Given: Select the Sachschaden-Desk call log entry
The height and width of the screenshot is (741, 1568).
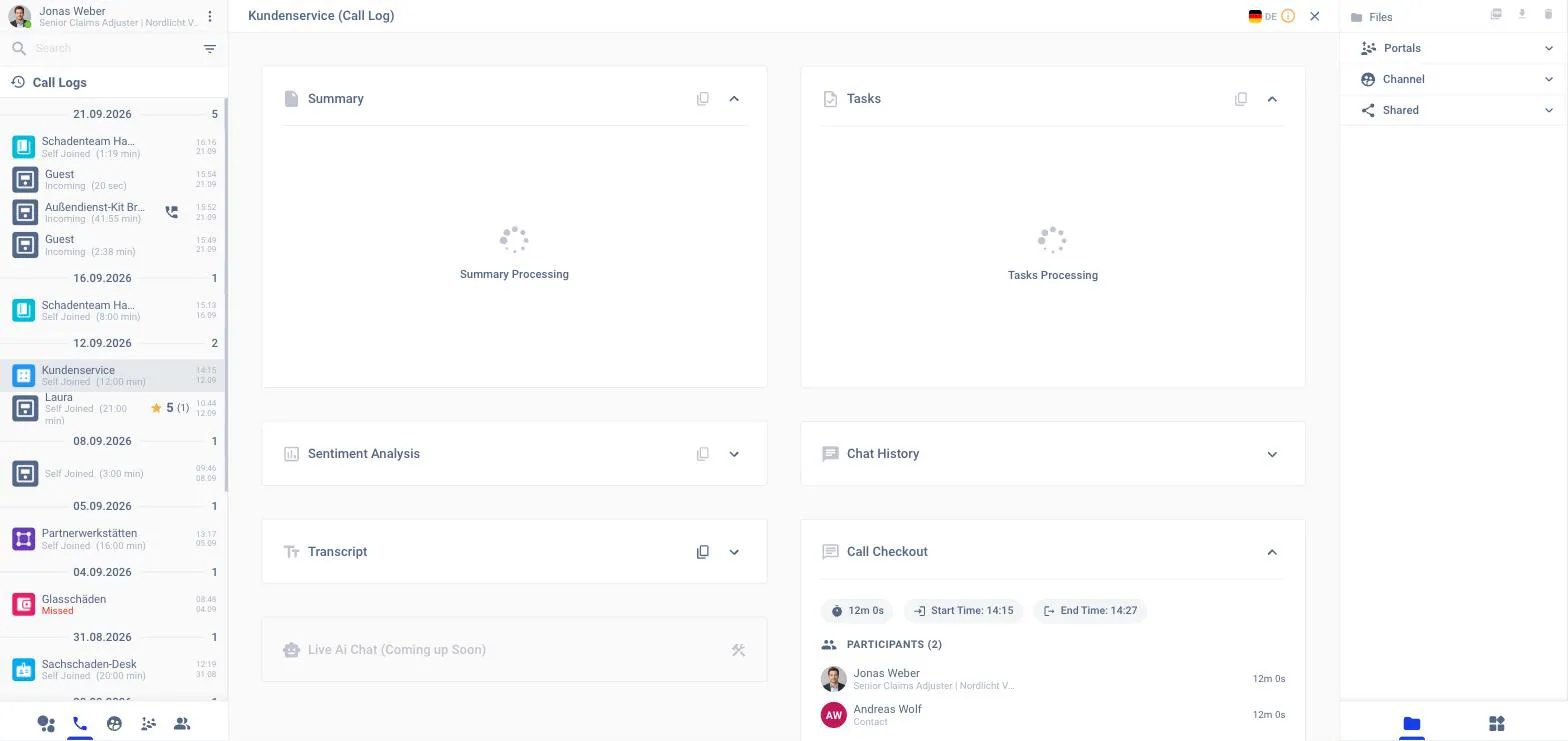Looking at the screenshot, I should (113, 669).
